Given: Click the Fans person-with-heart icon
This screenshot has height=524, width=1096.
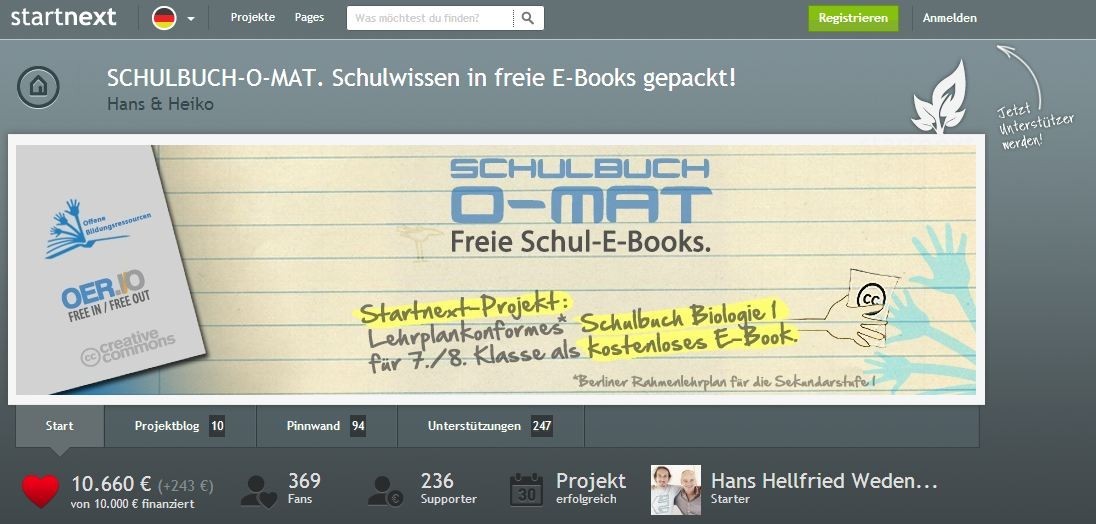Looking at the screenshot, I should pyautogui.click(x=259, y=490).
